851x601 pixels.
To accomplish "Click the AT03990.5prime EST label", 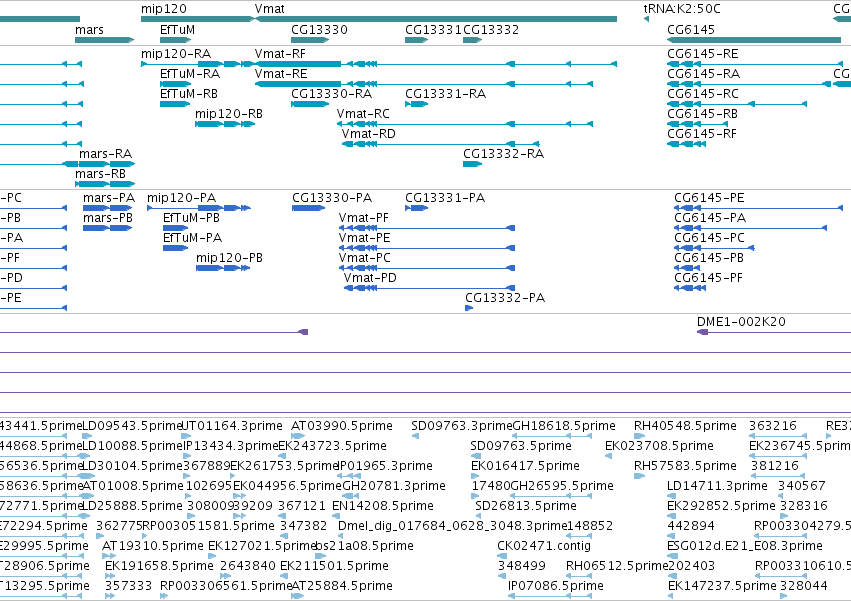I will (342, 426).
